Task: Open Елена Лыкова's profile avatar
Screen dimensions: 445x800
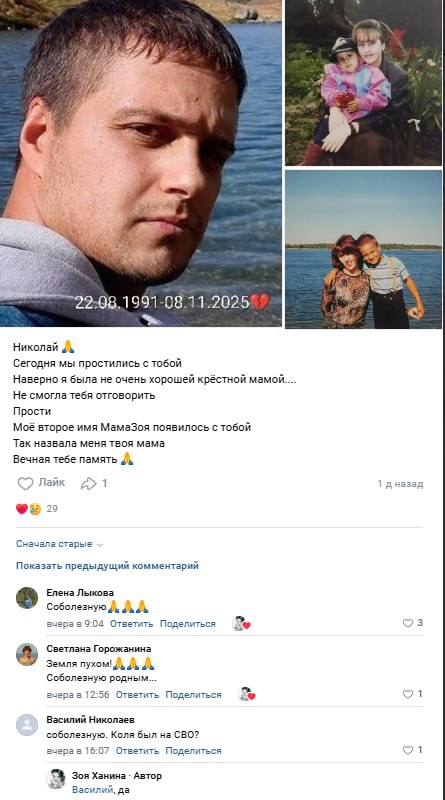Action: [x=27, y=598]
